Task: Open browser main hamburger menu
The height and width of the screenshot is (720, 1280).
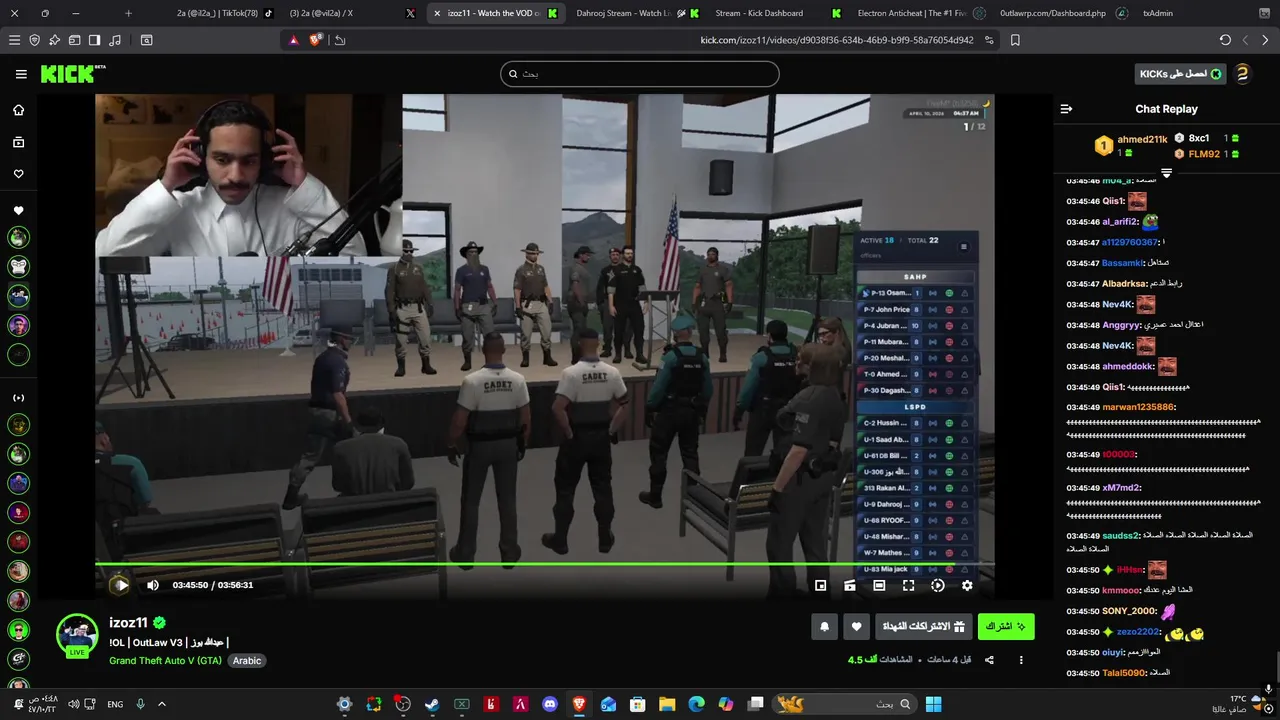Action: (x=14, y=40)
